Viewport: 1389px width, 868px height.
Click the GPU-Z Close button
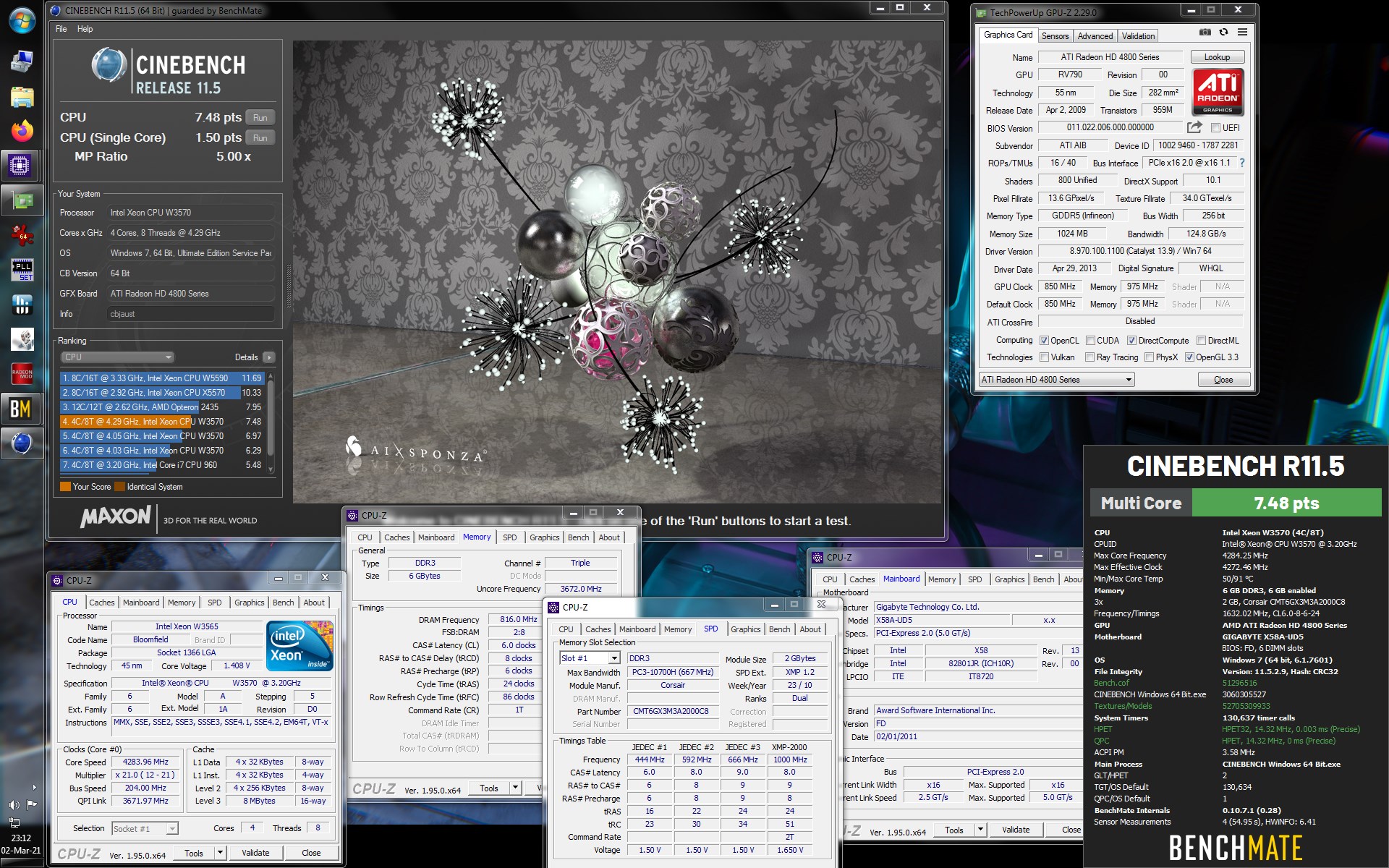1223,380
